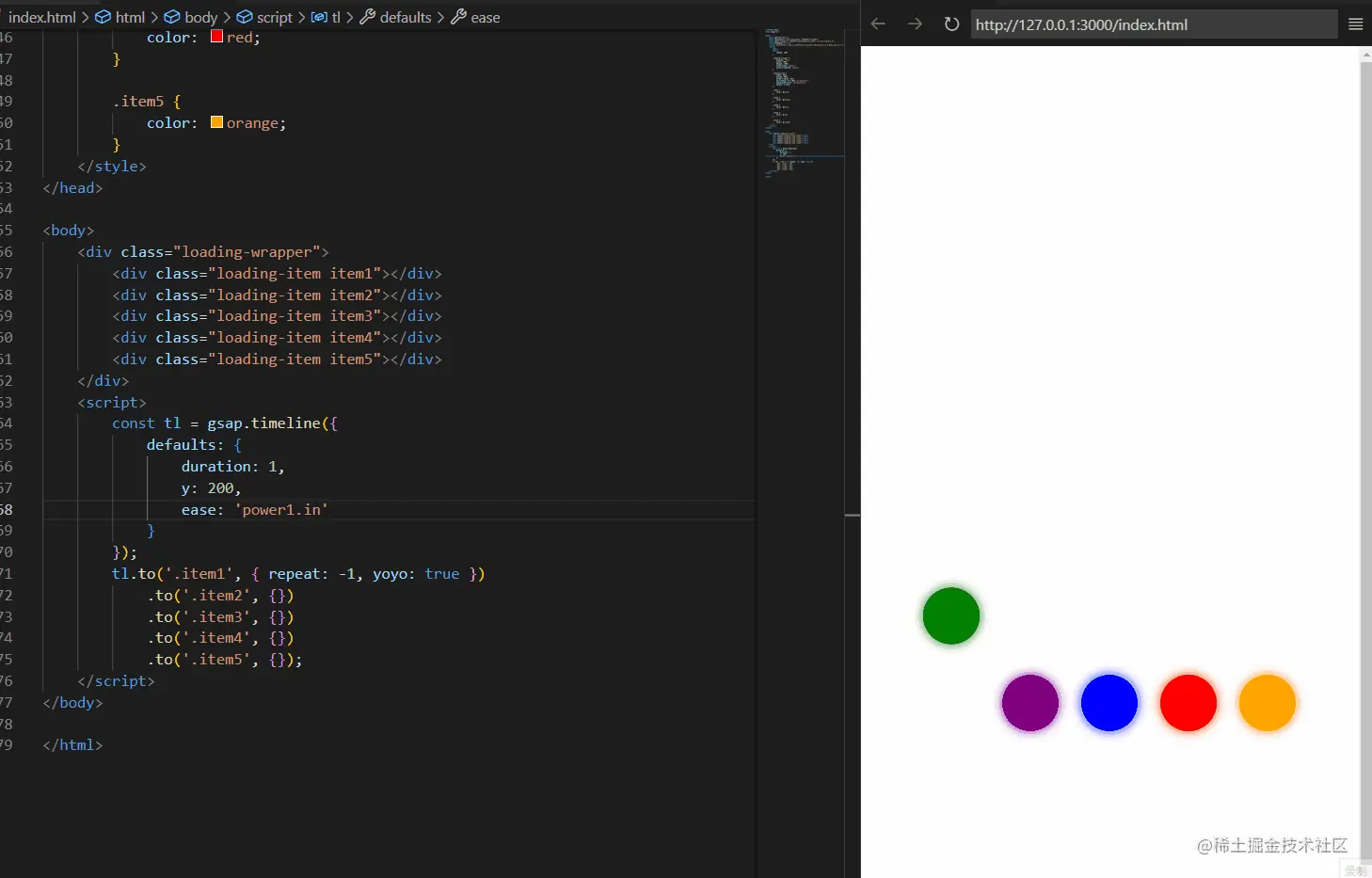The height and width of the screenshot is (878, 1372).
Task: Click the red color swatch beside red
Action: pyautogui.click(x=216, y=36)
